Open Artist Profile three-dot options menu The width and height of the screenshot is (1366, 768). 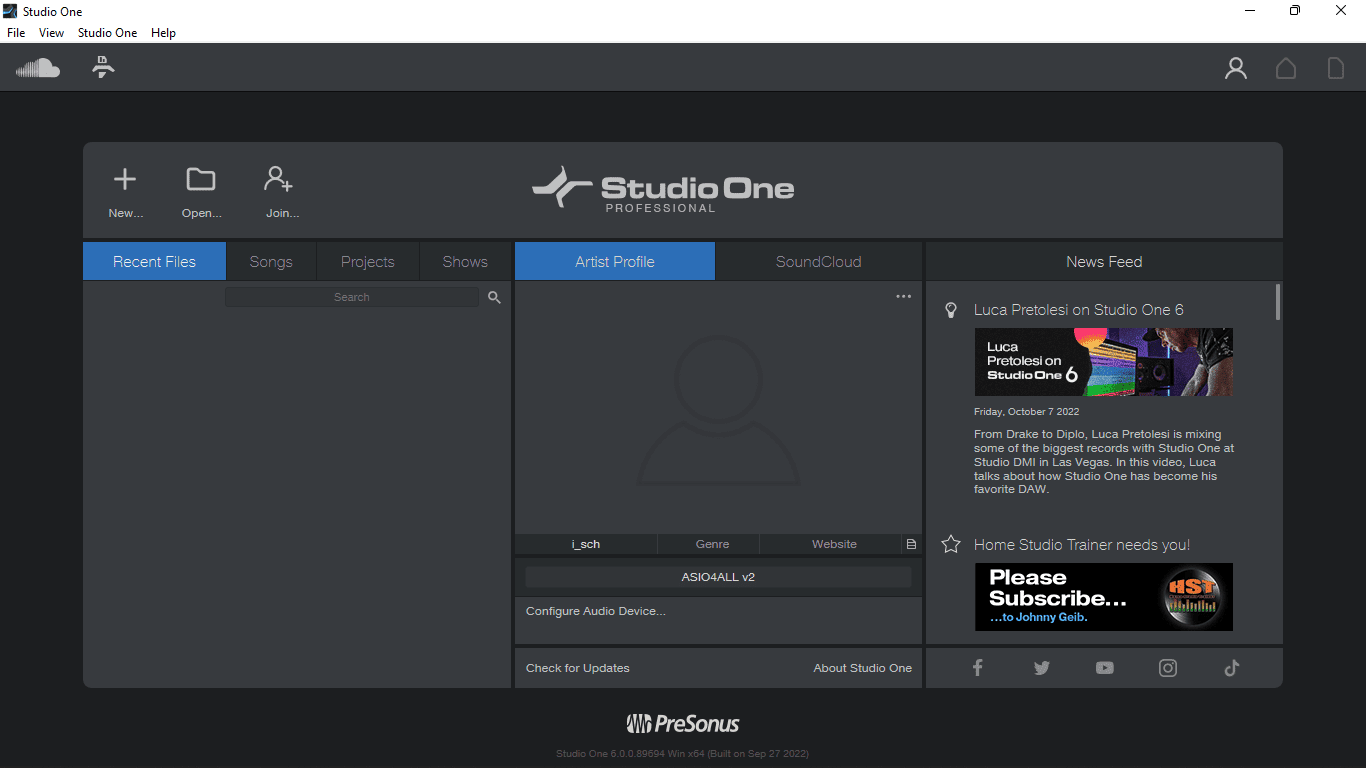click(903, 296)
